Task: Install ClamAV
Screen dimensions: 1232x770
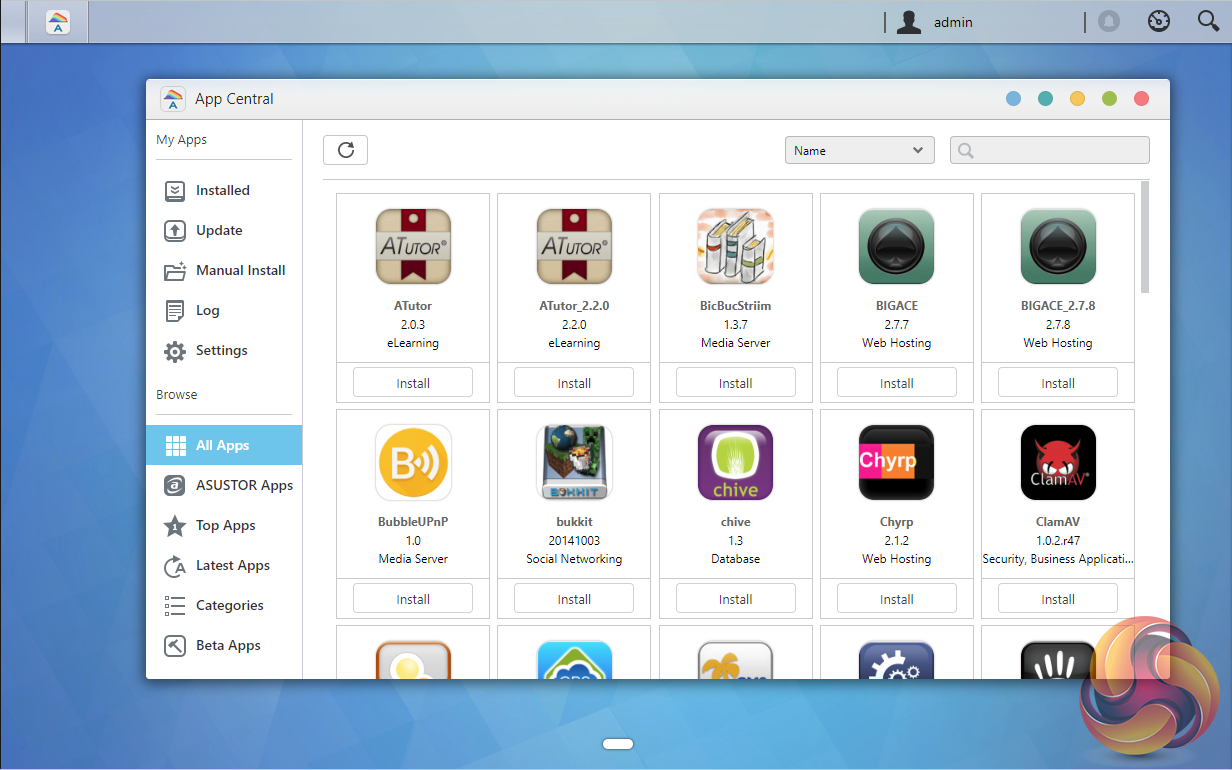Action: pyautogui.click(x=1058, y=599)
